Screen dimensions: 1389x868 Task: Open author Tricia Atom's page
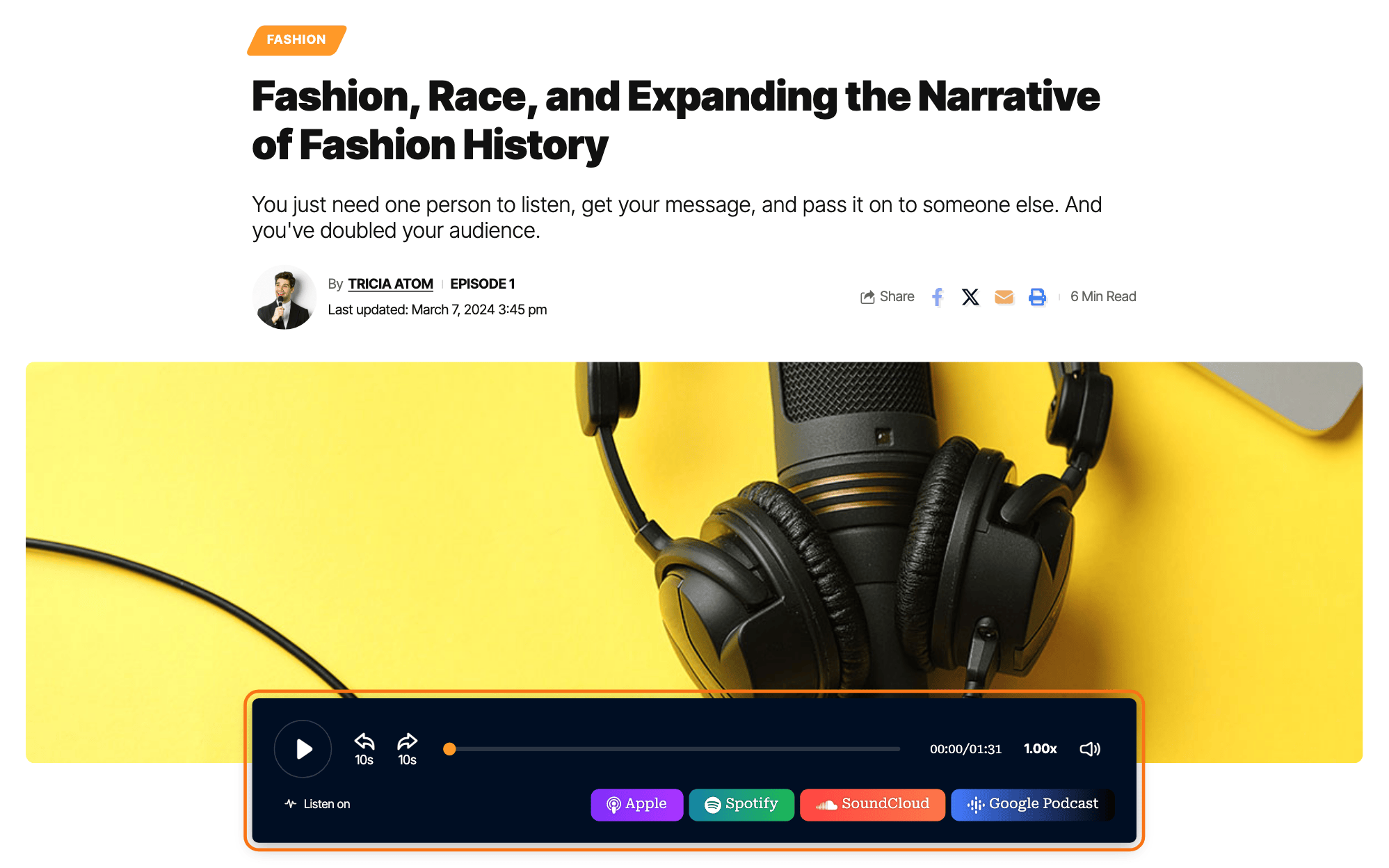click(390, 284)
